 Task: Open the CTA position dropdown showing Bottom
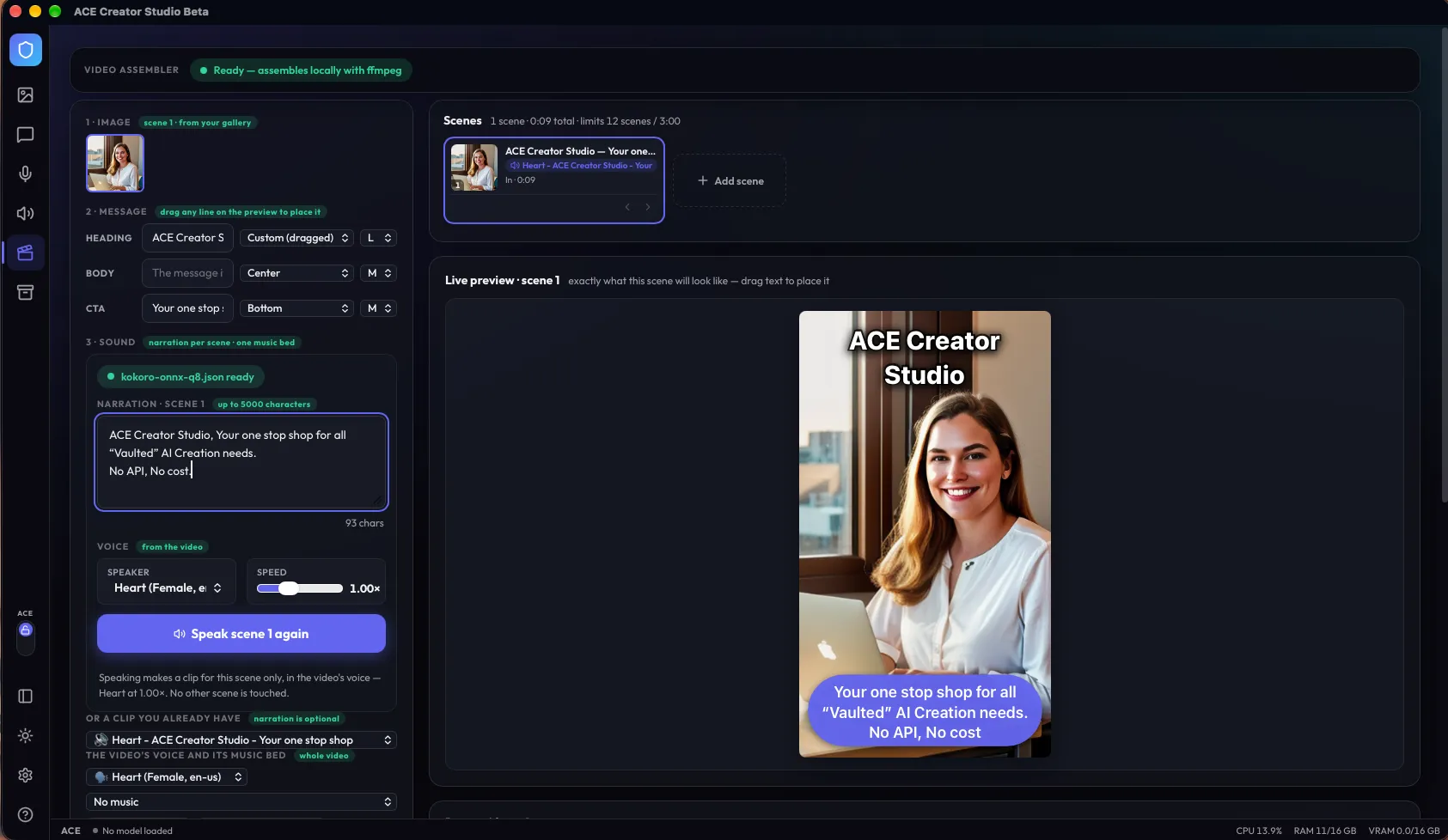point(297,308)
